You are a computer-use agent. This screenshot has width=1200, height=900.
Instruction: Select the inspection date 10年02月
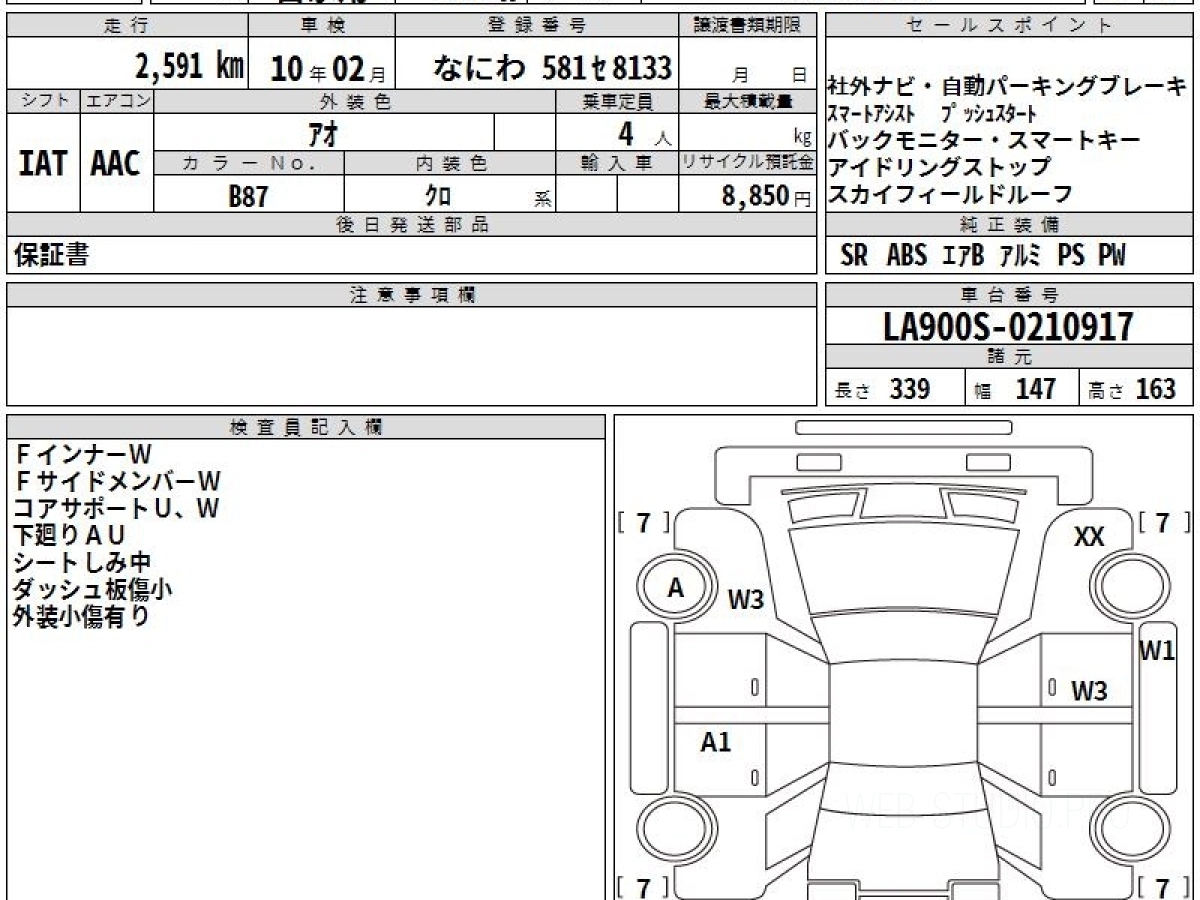click(327, 68)
